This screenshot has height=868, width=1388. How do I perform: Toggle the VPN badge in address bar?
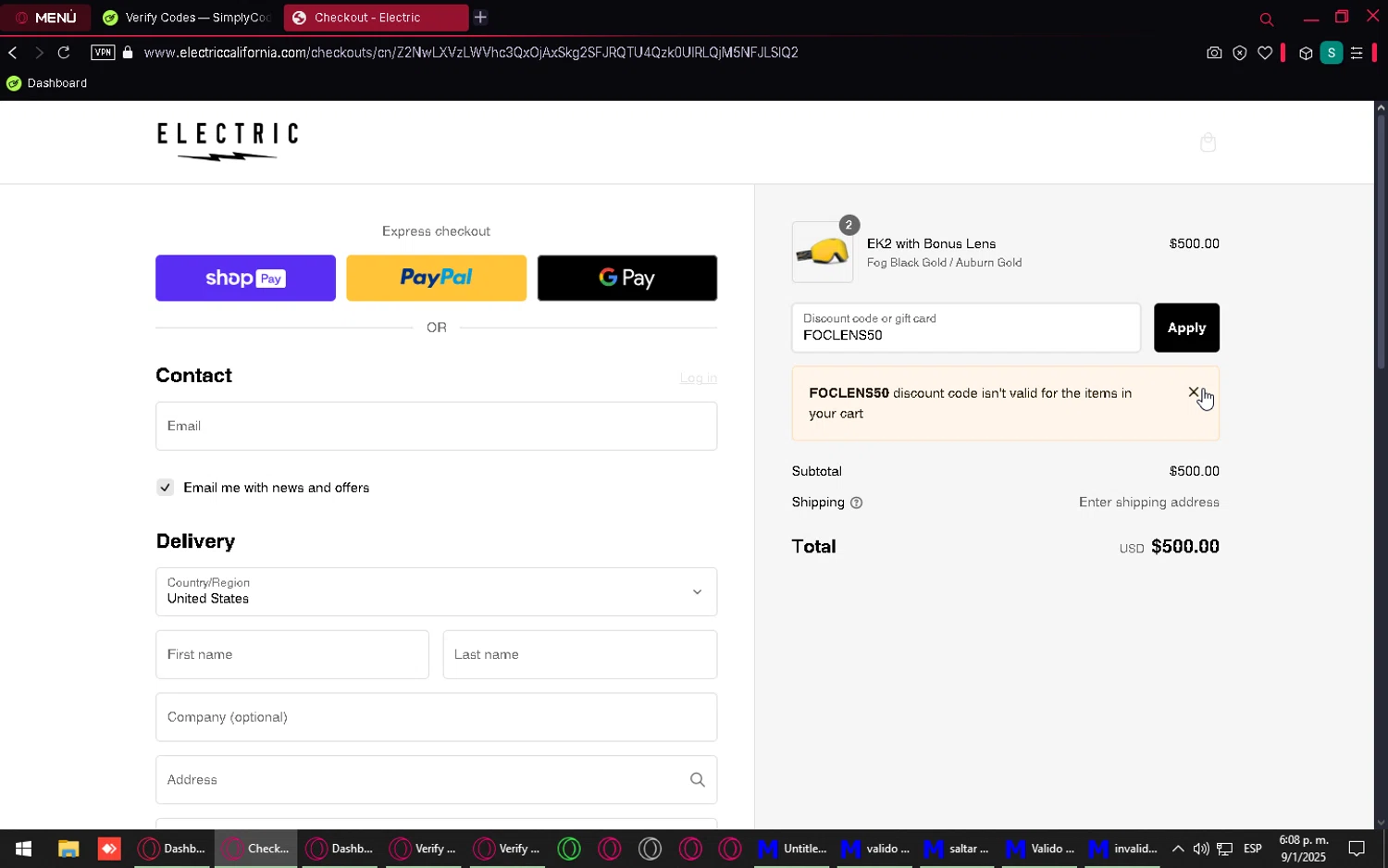(x=103, y=53)
